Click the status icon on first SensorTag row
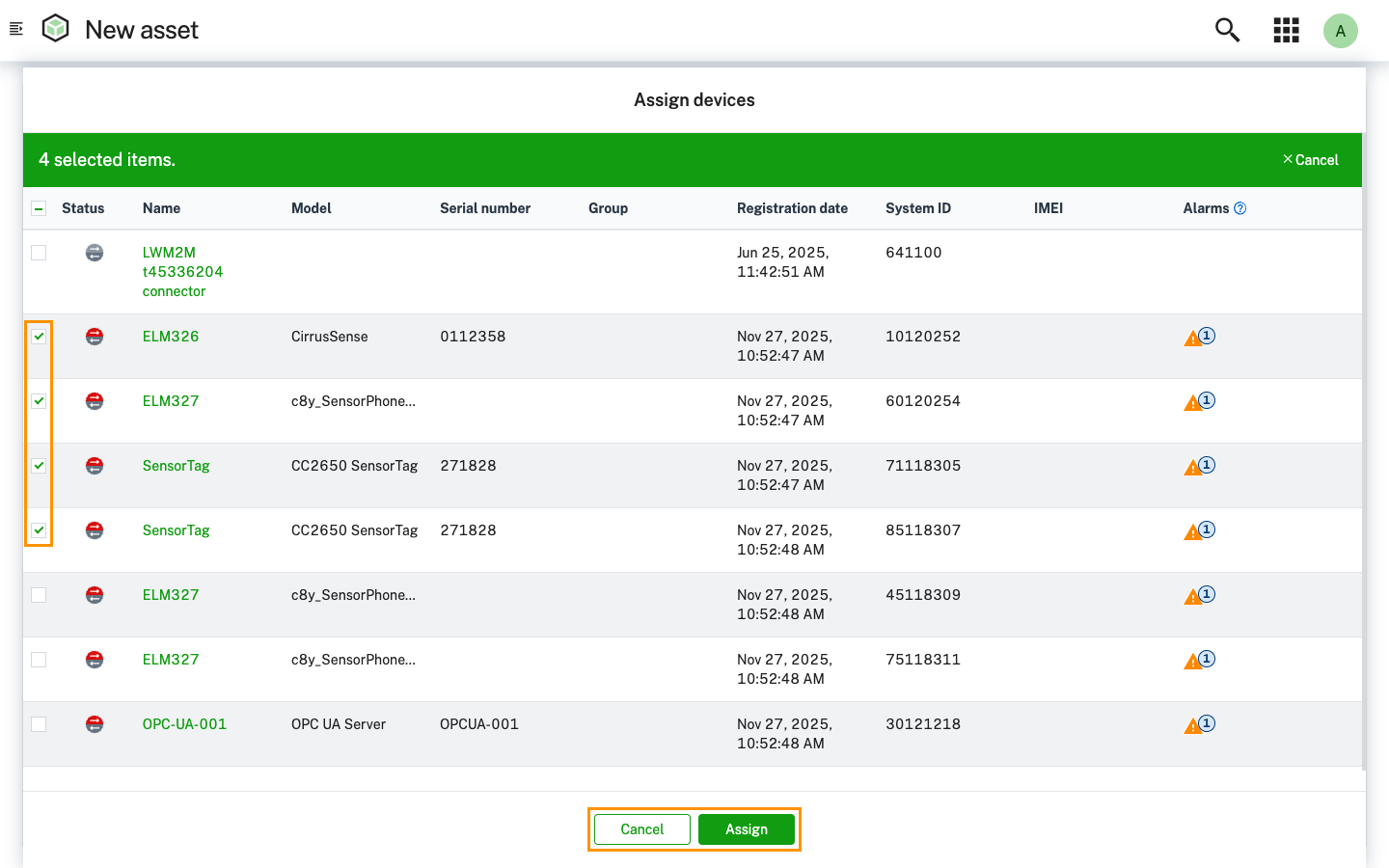Screen dimensions: 1389x868 [x=94, y=465]
